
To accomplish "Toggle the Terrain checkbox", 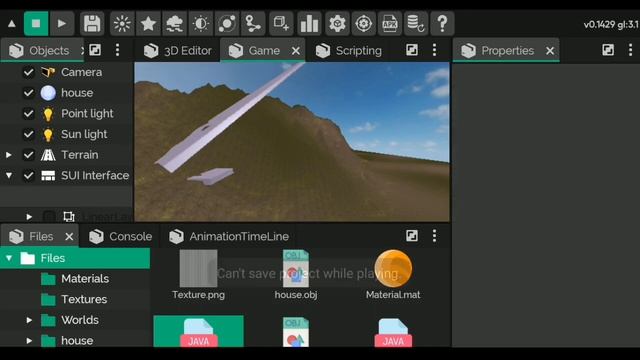I will tap(28, 155).
